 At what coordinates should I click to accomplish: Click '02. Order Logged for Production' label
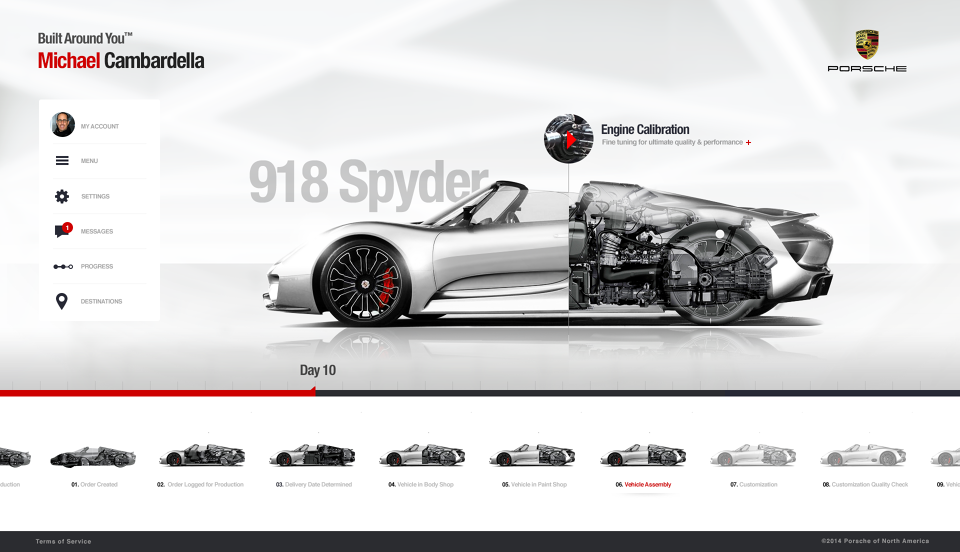[x=200, y=485]
